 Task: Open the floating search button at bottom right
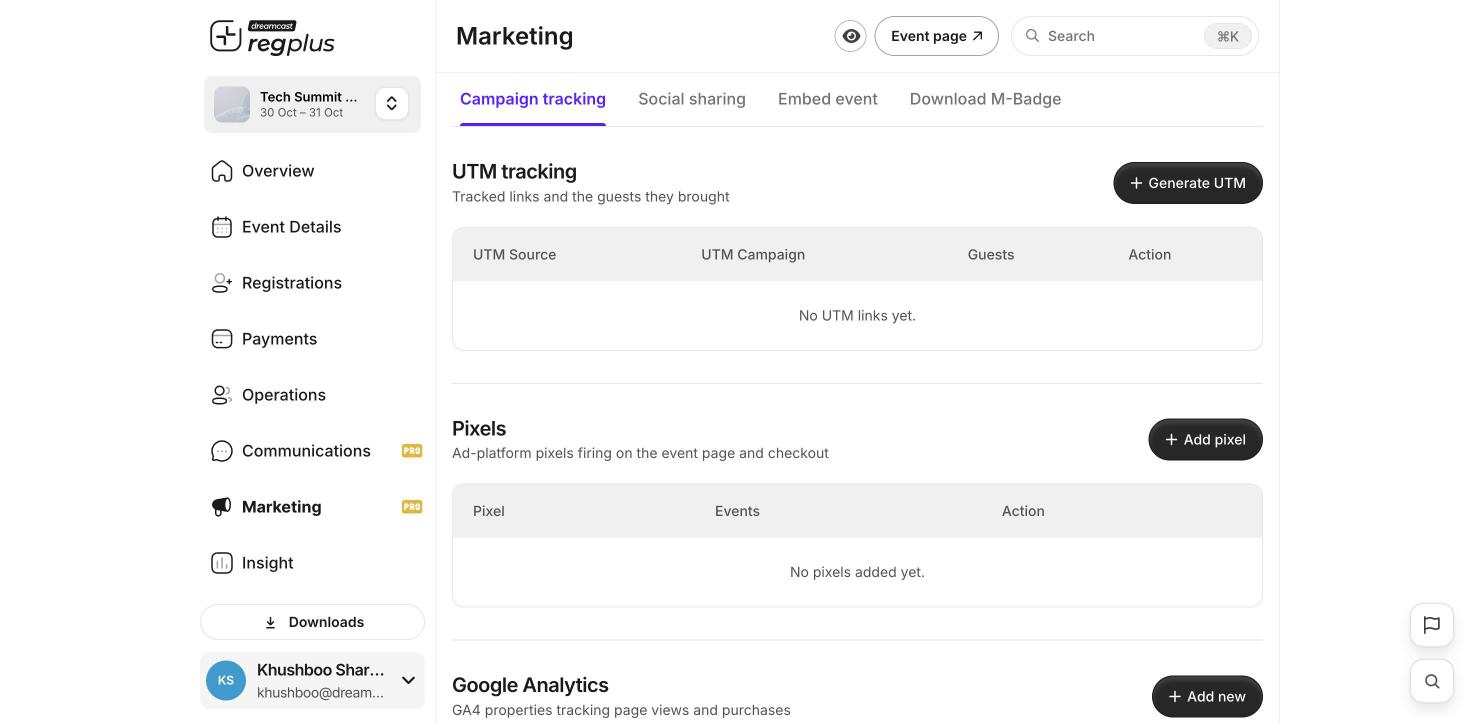pyautogui.click(x=1432, y=681)
